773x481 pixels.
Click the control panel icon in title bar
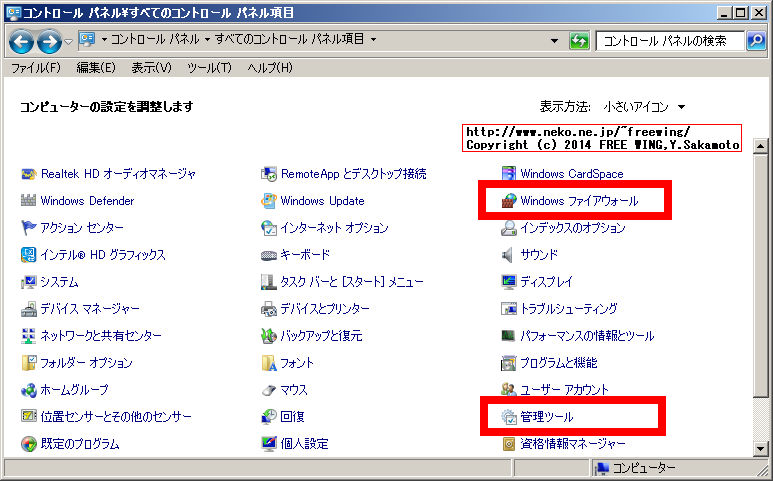pyautogui.click(x=13, y=13)
